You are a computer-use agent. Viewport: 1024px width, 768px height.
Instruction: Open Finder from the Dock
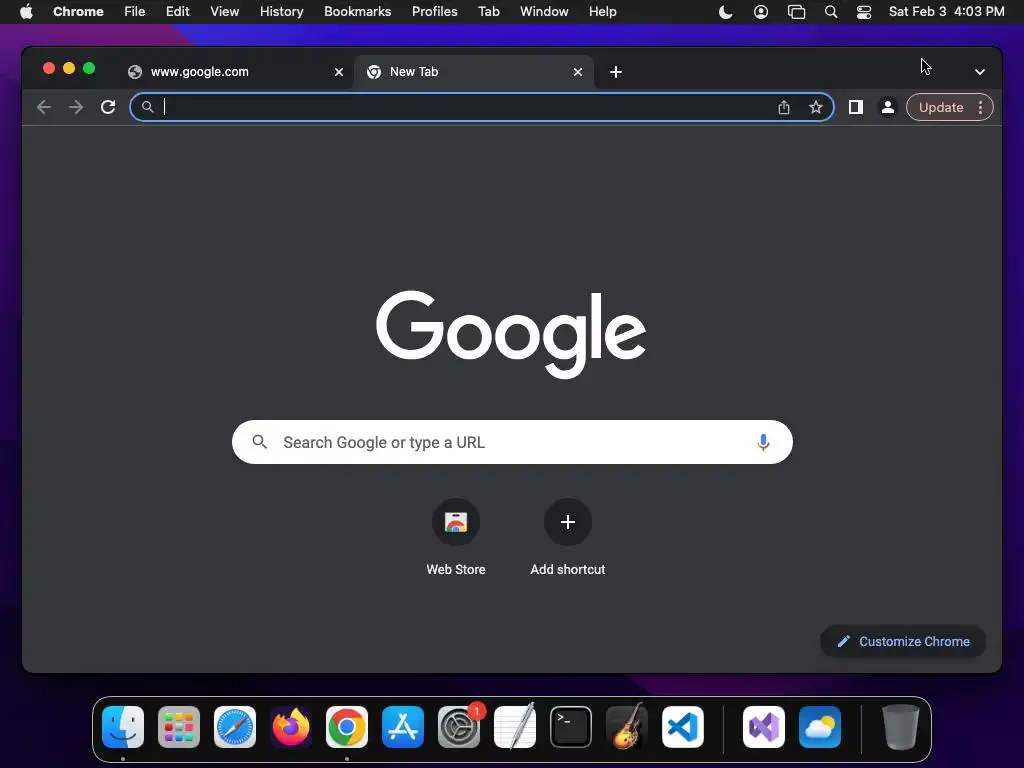tap(123, 727)
